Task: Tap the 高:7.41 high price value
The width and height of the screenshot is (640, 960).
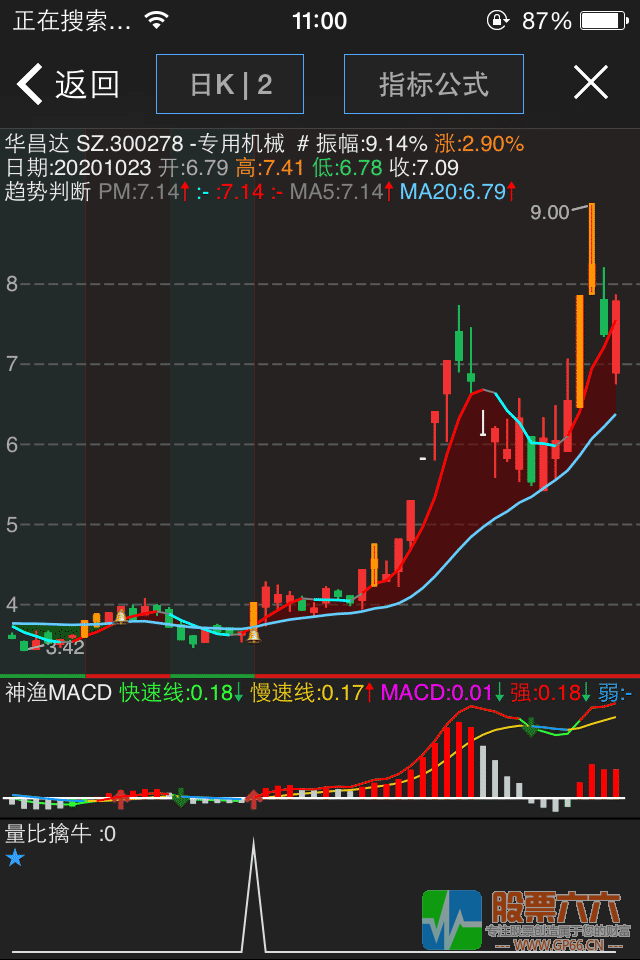Action: (x=270, y=168)
